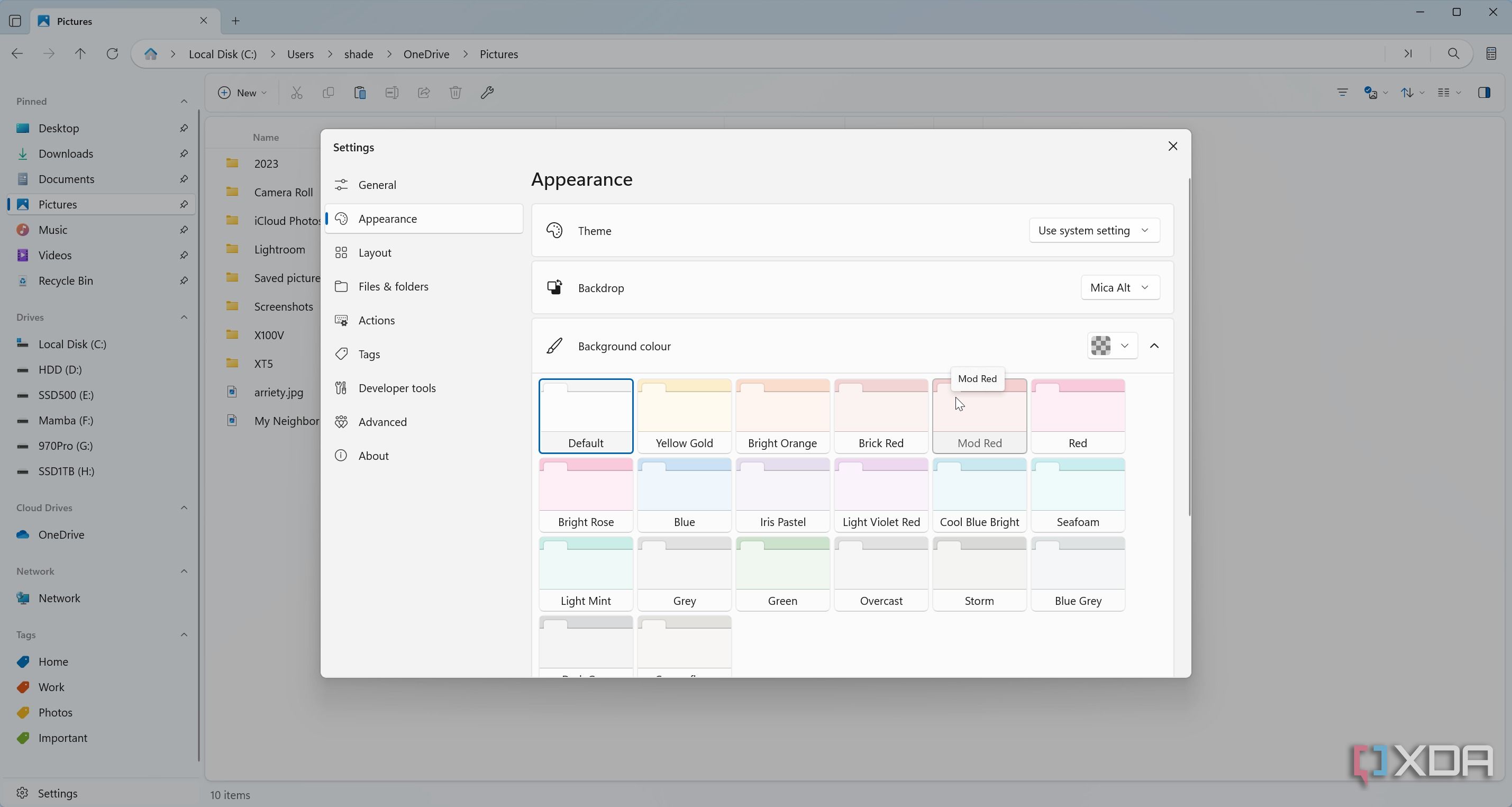Toggle the preview pane icon
Viewport: 1512px width, 807px height.
pos(1484,93)
